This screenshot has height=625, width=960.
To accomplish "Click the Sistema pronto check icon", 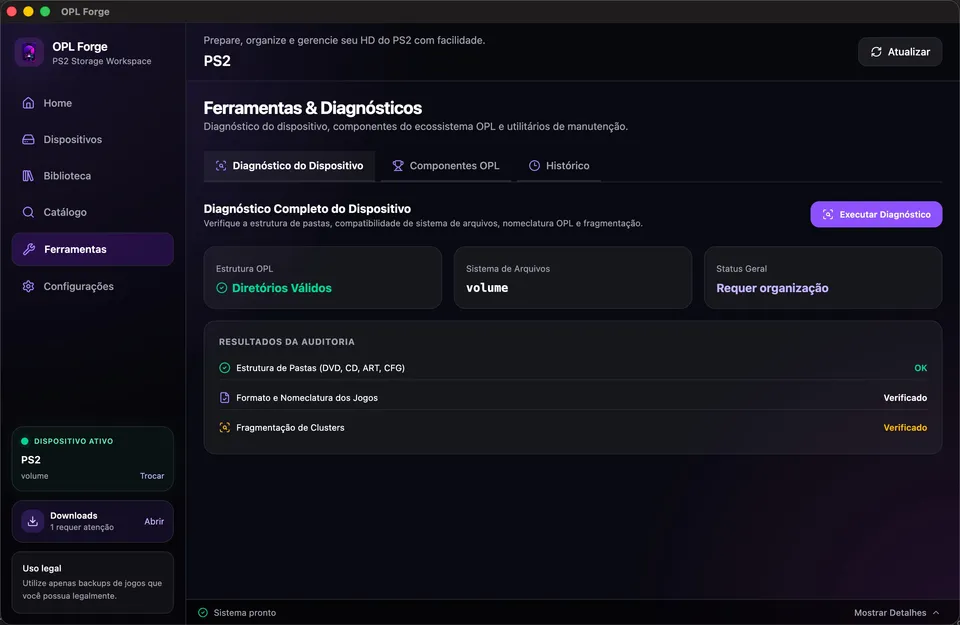I will (x=203, y=613).
